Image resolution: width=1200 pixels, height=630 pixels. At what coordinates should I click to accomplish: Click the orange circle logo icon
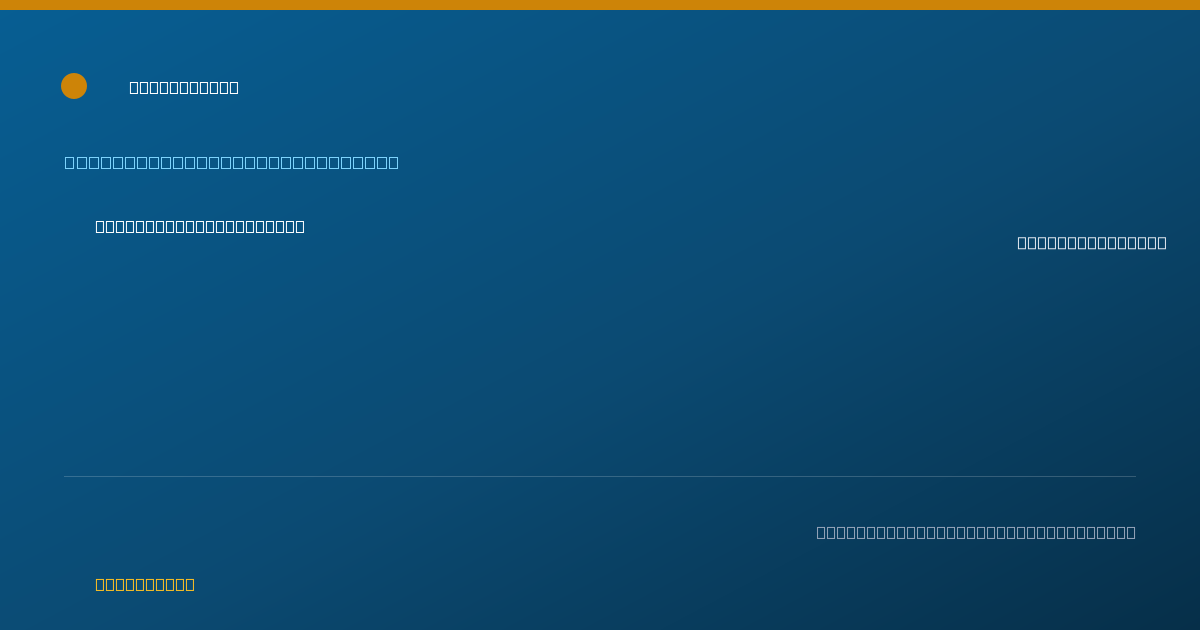coord(74,86)
